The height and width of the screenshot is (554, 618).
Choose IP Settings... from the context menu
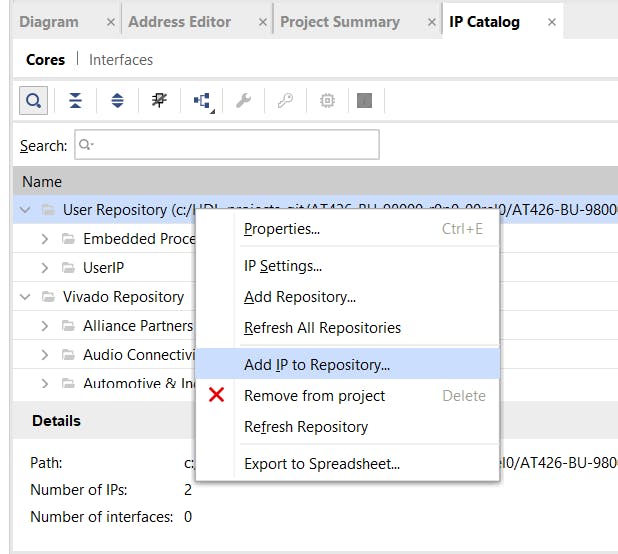[x=347, y=266]
